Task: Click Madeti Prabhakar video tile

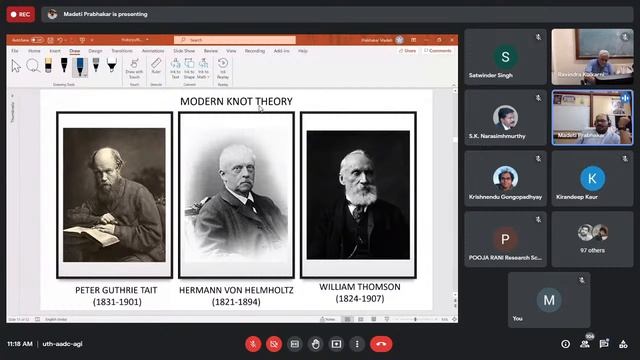Action: click(x=592, y=118)
